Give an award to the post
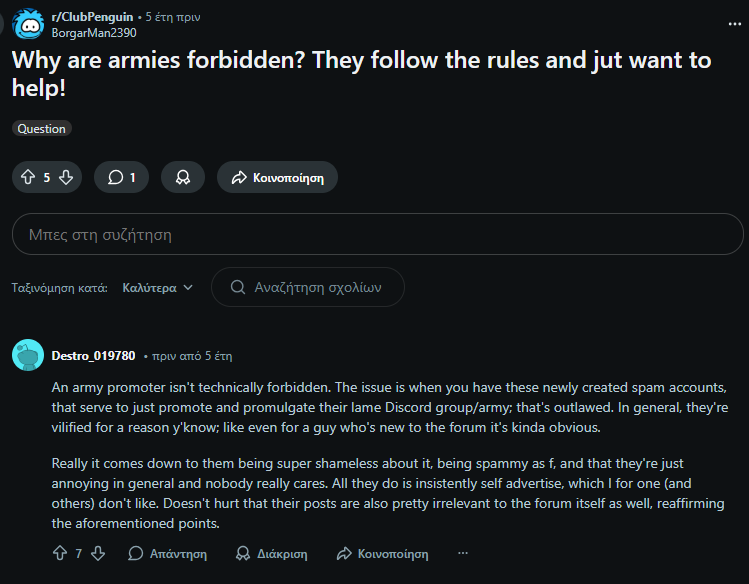Viewport: 749px width, 584px height. [183, 178]
